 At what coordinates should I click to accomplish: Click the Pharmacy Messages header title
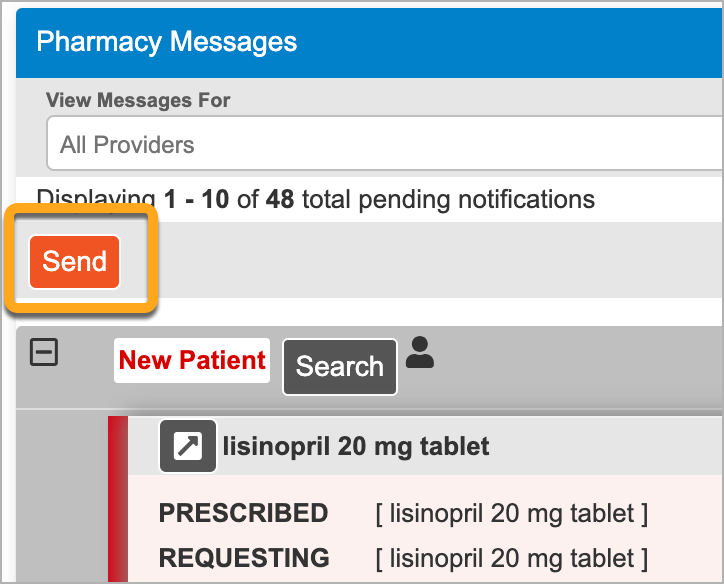pyautogui.click(x=167, y=42)
